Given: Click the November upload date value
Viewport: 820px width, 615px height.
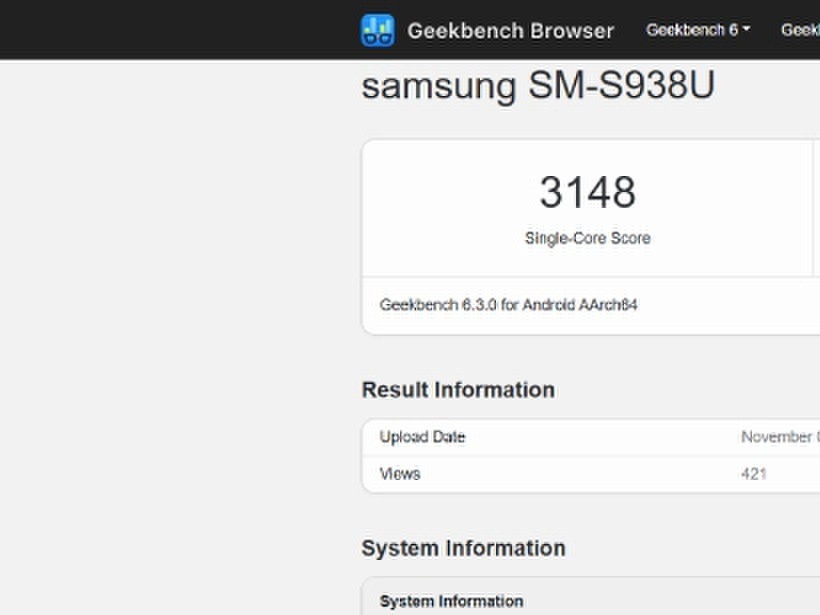Looking at the screenshot, I should (779, 437).
